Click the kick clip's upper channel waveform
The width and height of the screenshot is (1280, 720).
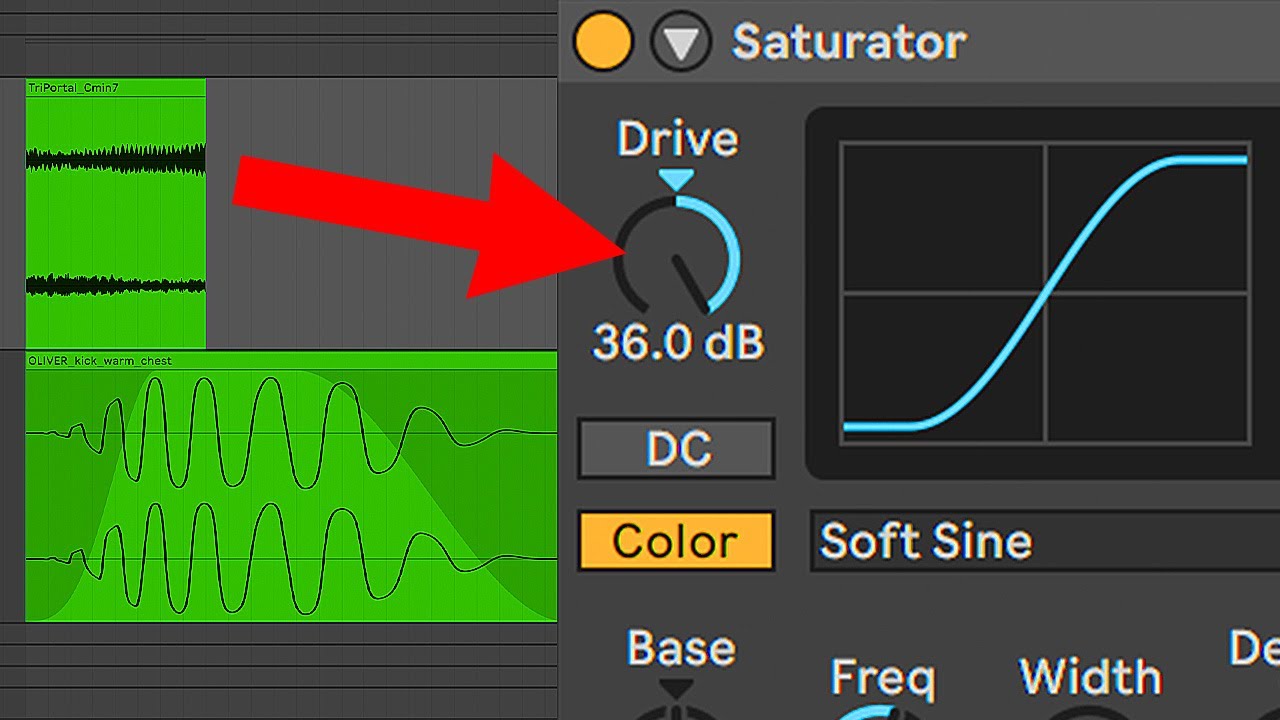coord(291,432)
